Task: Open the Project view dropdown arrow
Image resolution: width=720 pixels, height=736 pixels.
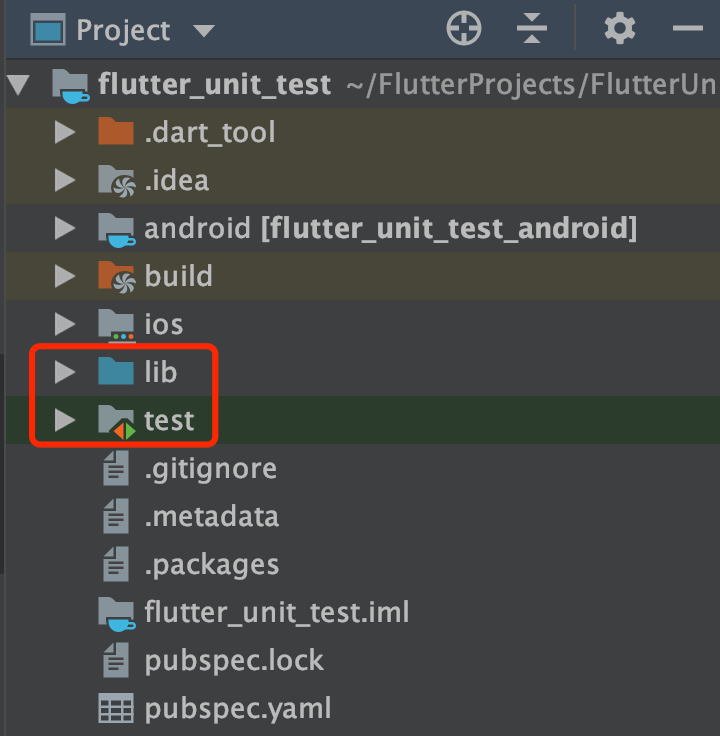Action: tap(204, 31)
